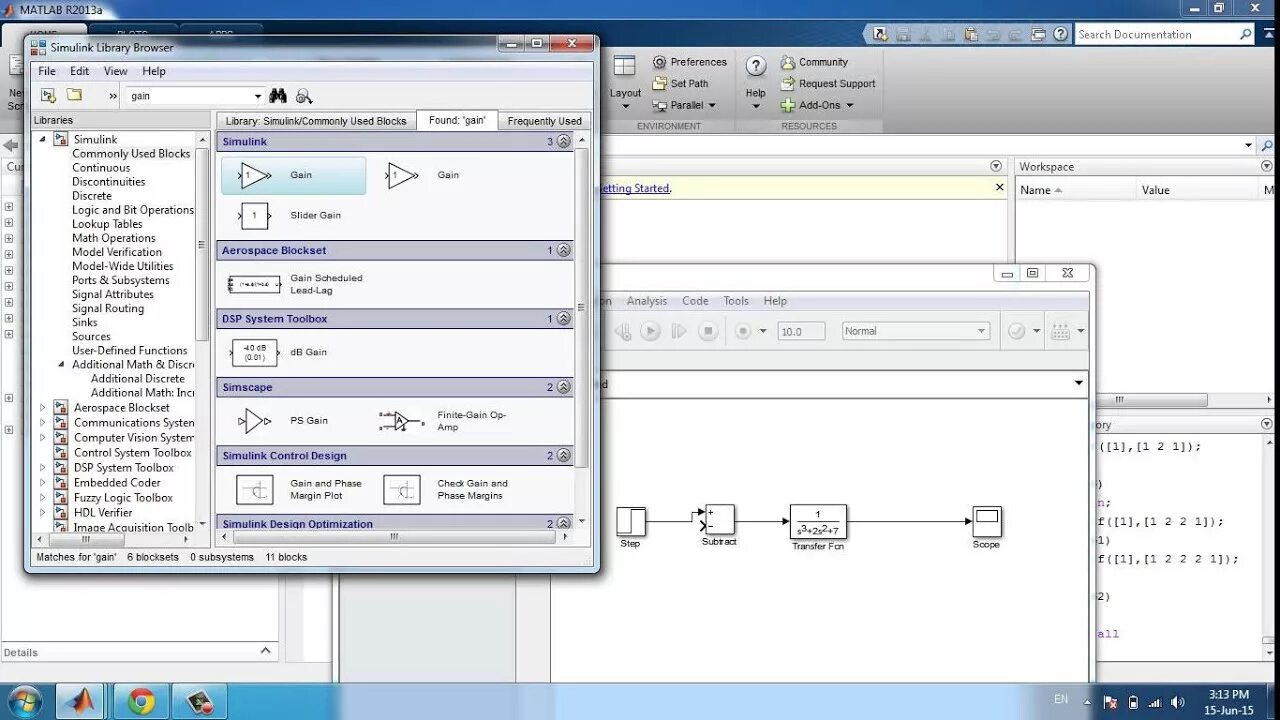Collapse the Simulink Control Design results section
Screen dimensions: 1280x720
(564, 456)
